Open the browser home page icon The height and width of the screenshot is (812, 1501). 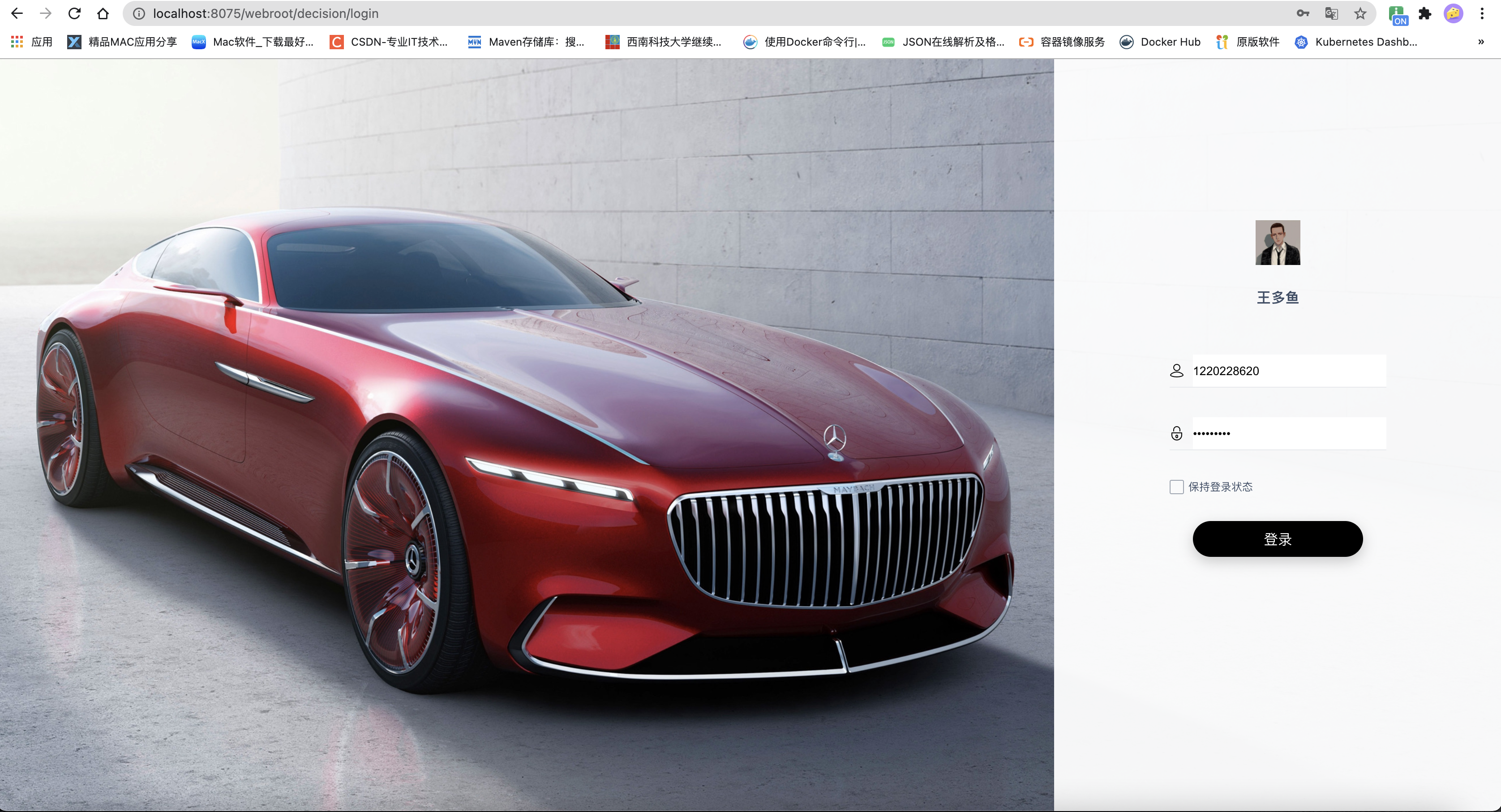(x=103, y=13)
